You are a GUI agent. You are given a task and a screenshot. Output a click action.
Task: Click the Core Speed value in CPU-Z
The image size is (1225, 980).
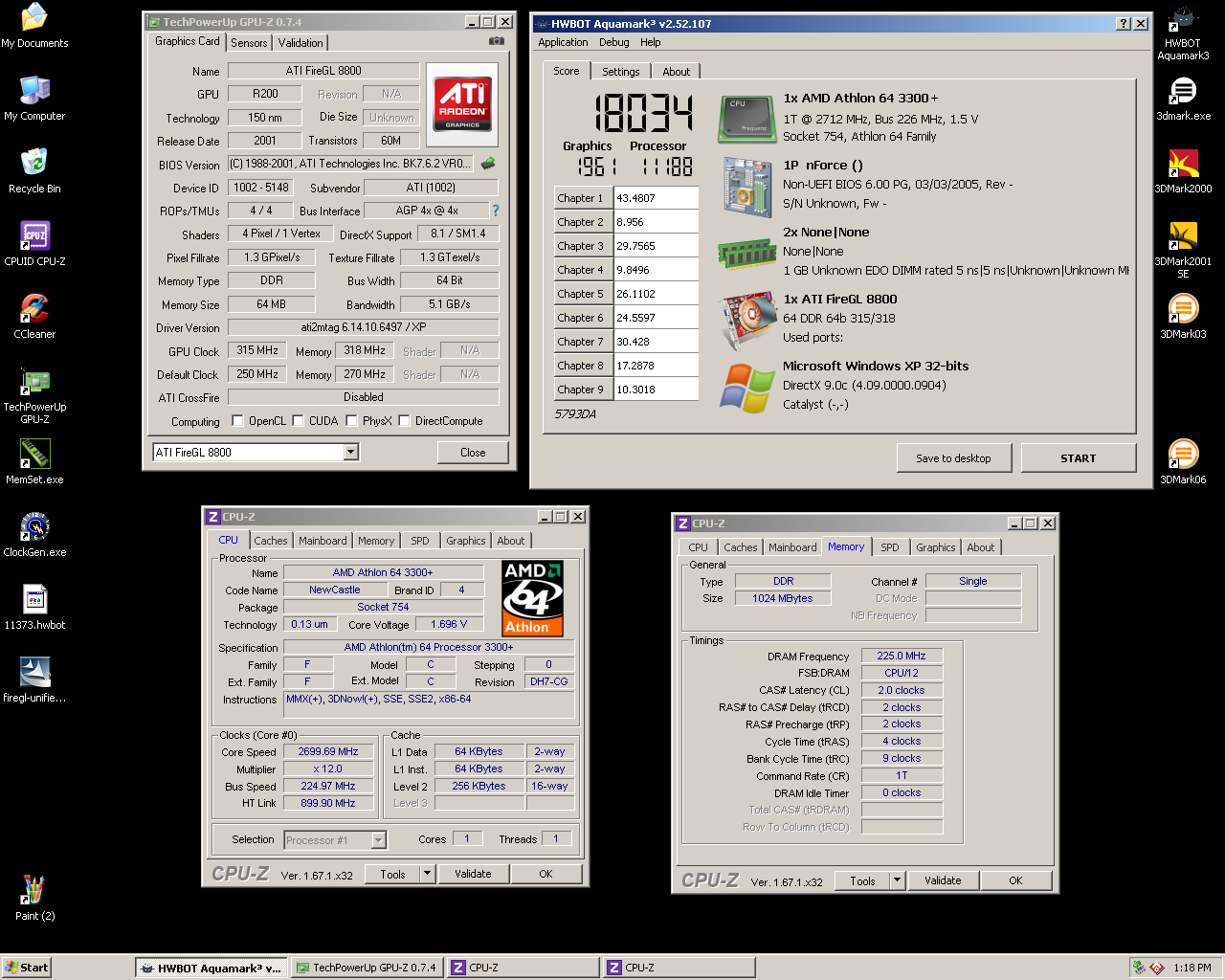[x=327, y=752]
